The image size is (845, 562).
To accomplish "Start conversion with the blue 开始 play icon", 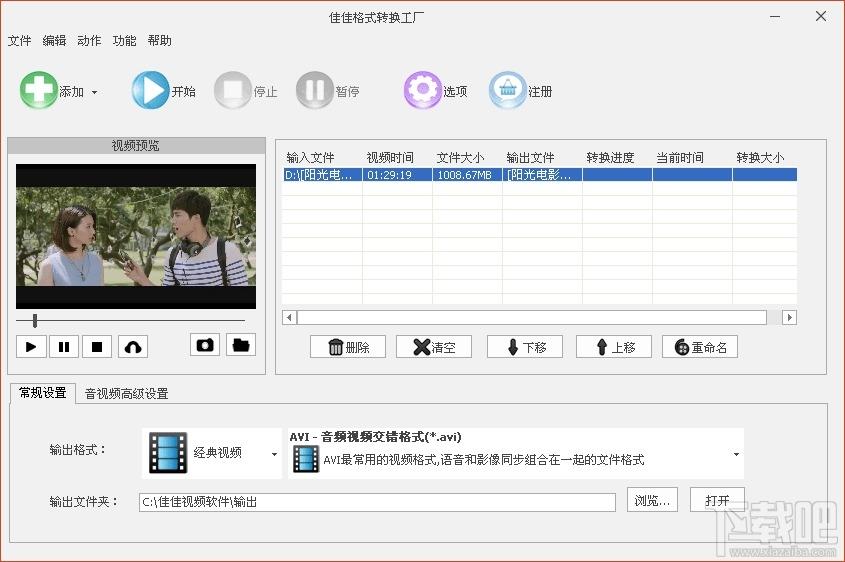I will tap(150, 90).
